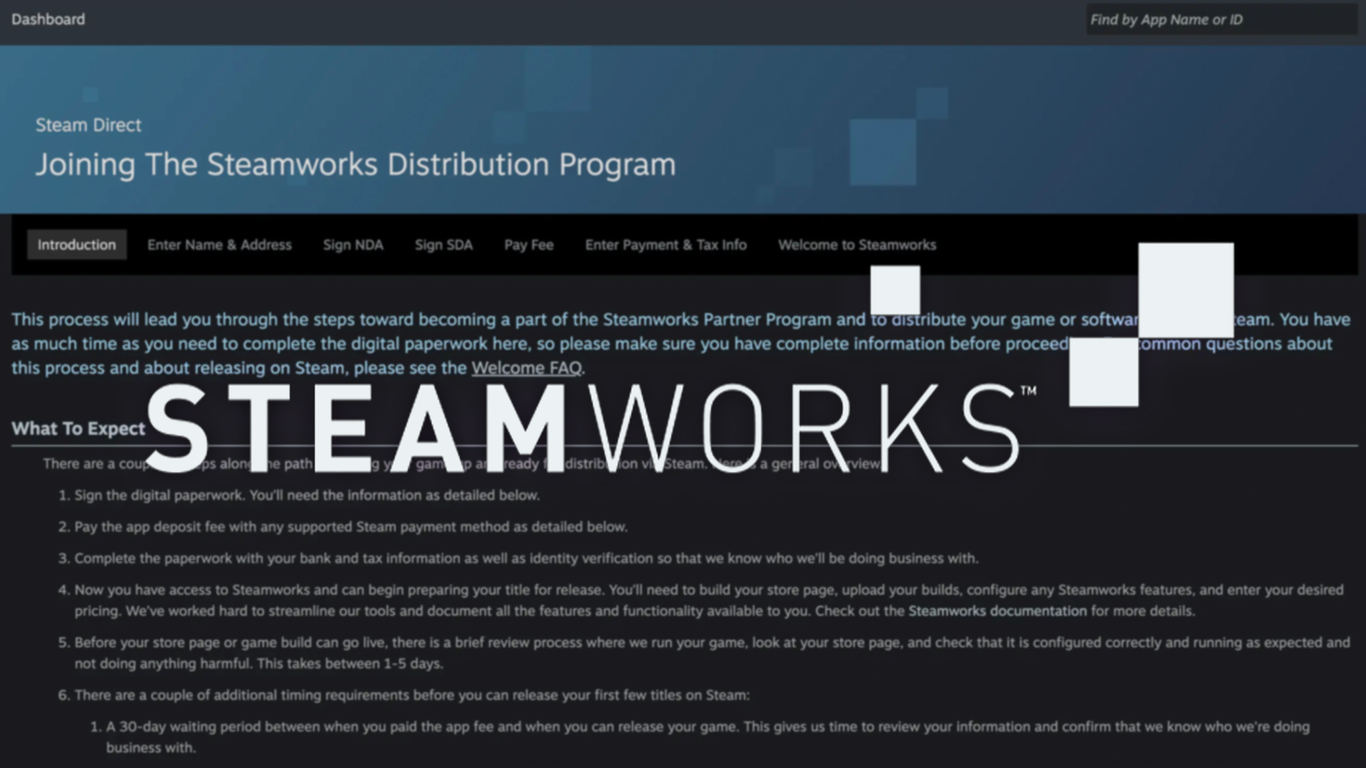Click the What To Expect heading
The width and height of the screenshot is (1366, 768).
(x=78, y=429)
